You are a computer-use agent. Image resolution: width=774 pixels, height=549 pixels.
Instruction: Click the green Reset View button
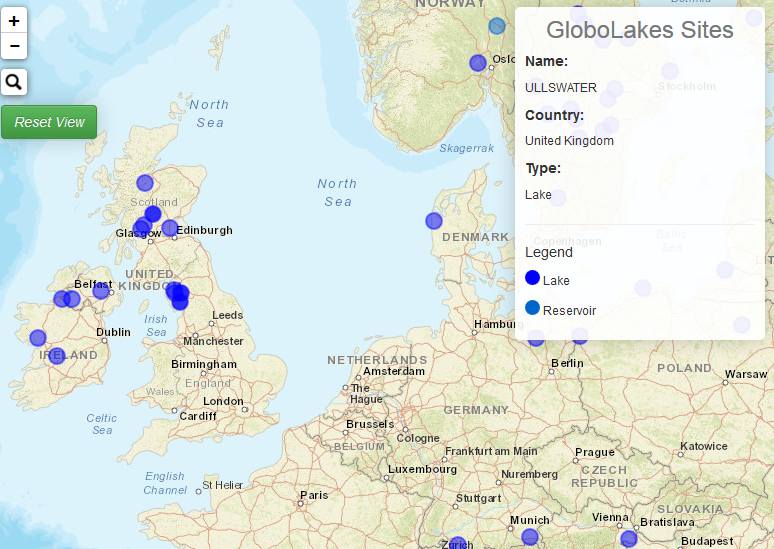point(49,122)
